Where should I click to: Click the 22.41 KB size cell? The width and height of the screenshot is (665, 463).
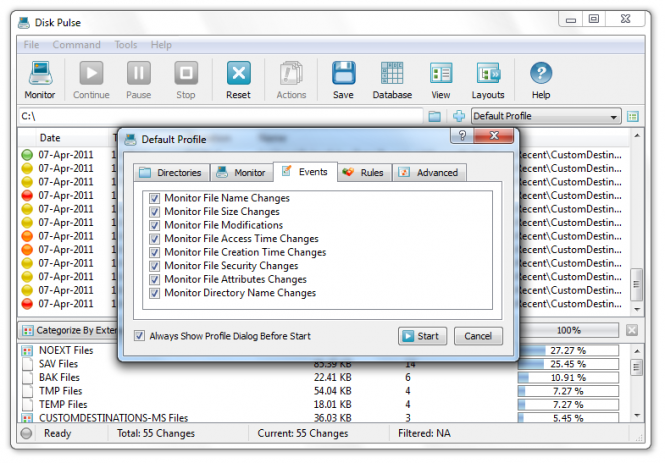click(332, 377)
